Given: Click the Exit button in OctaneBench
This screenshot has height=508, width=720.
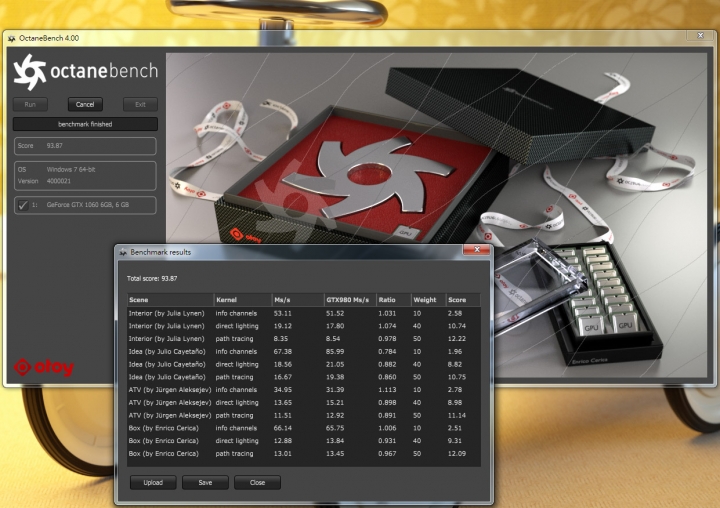Looking at the screenshot, I should point(140,104).
